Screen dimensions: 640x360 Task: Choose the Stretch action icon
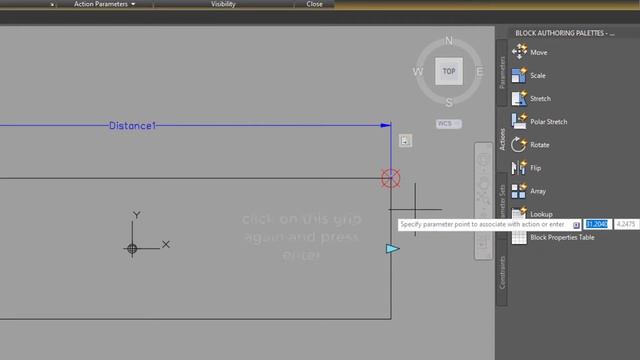coord(519,98)
